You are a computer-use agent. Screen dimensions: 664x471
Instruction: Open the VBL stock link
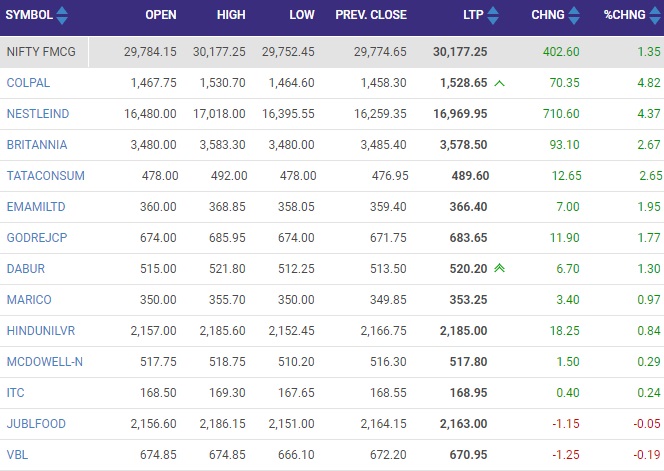pos(17,454)
